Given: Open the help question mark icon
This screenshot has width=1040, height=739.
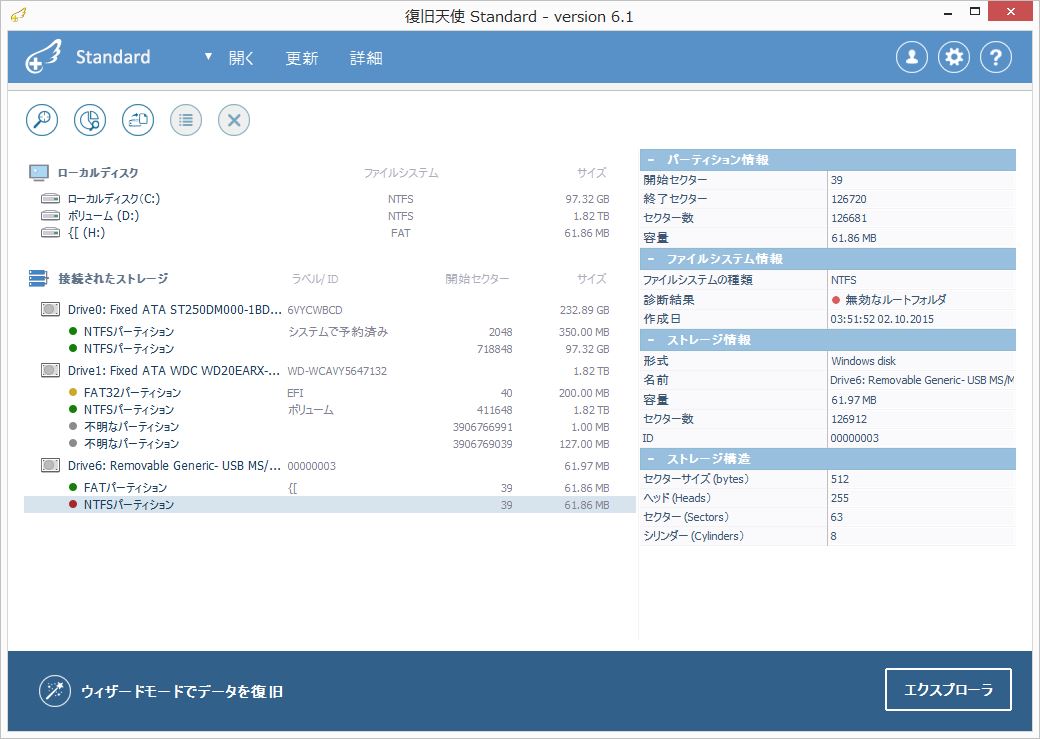Looking at the screenshot, I should [996, 57].
